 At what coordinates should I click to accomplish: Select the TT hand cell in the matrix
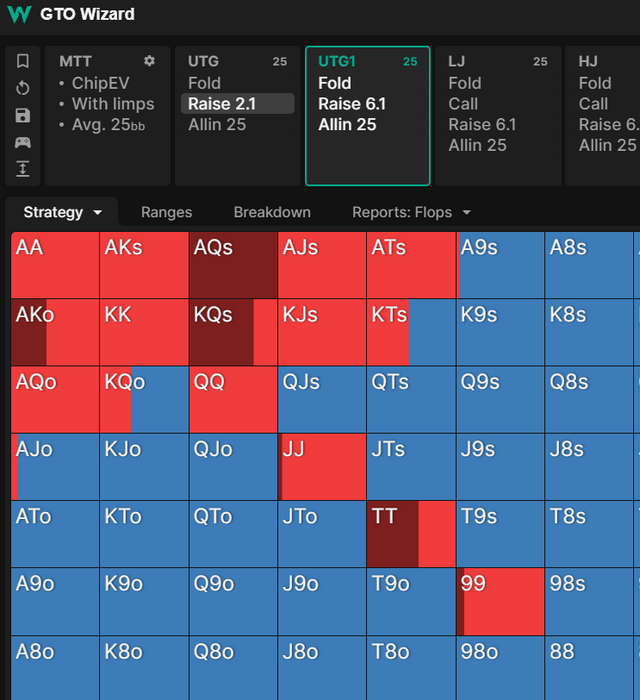411,534
